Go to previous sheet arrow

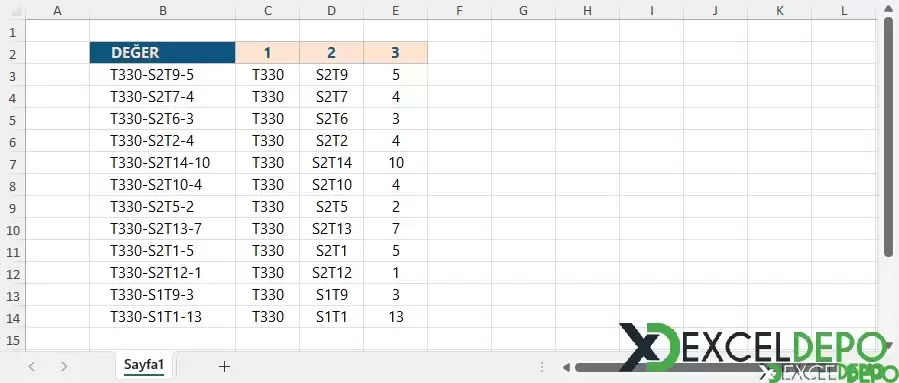point(32,366)
